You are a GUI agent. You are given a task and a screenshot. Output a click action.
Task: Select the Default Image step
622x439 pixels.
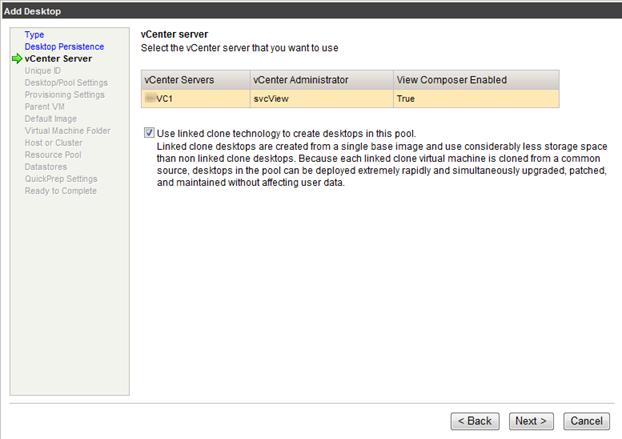(x=51, y=119)
